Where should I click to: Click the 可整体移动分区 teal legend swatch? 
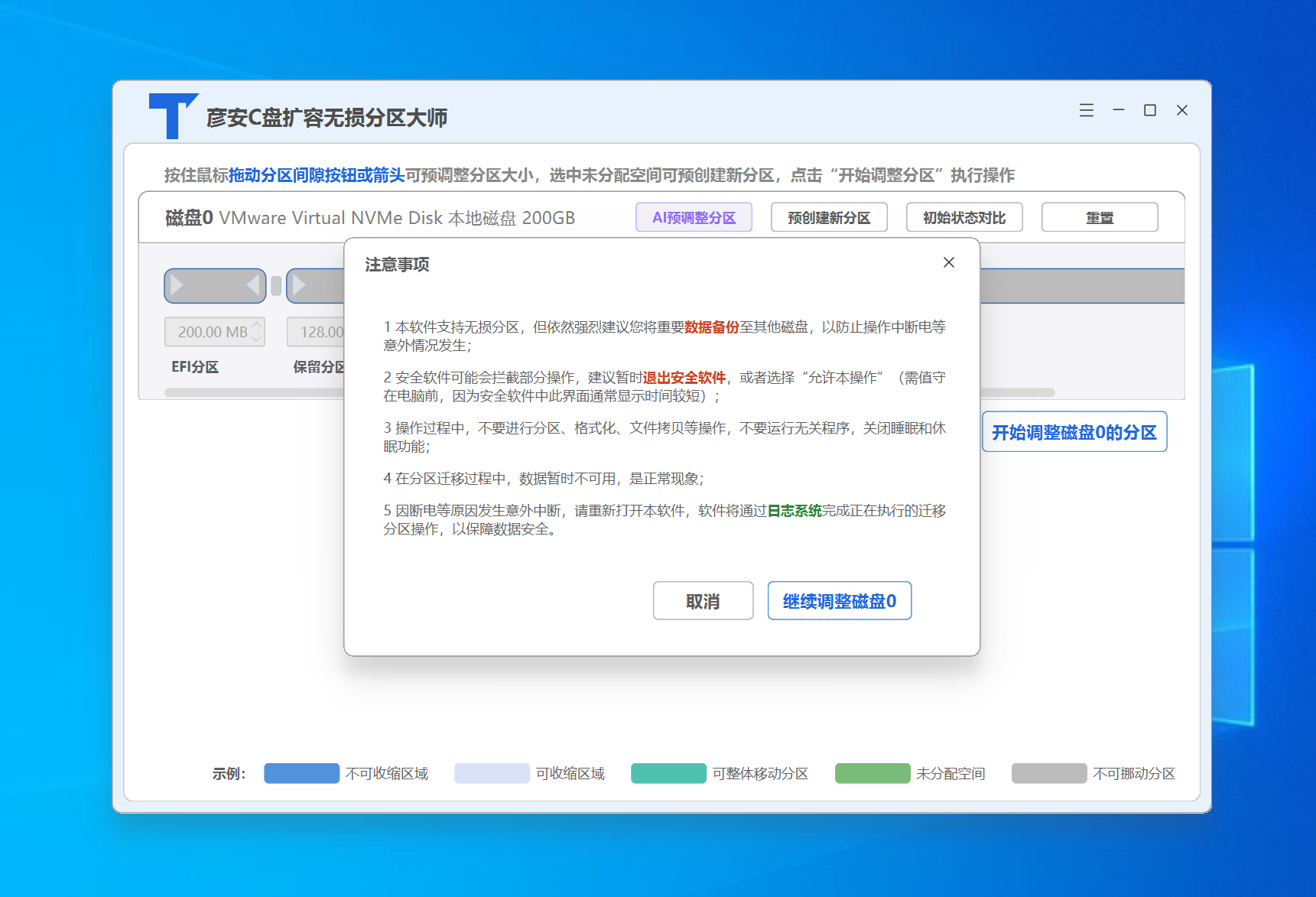tap(668, 773)
